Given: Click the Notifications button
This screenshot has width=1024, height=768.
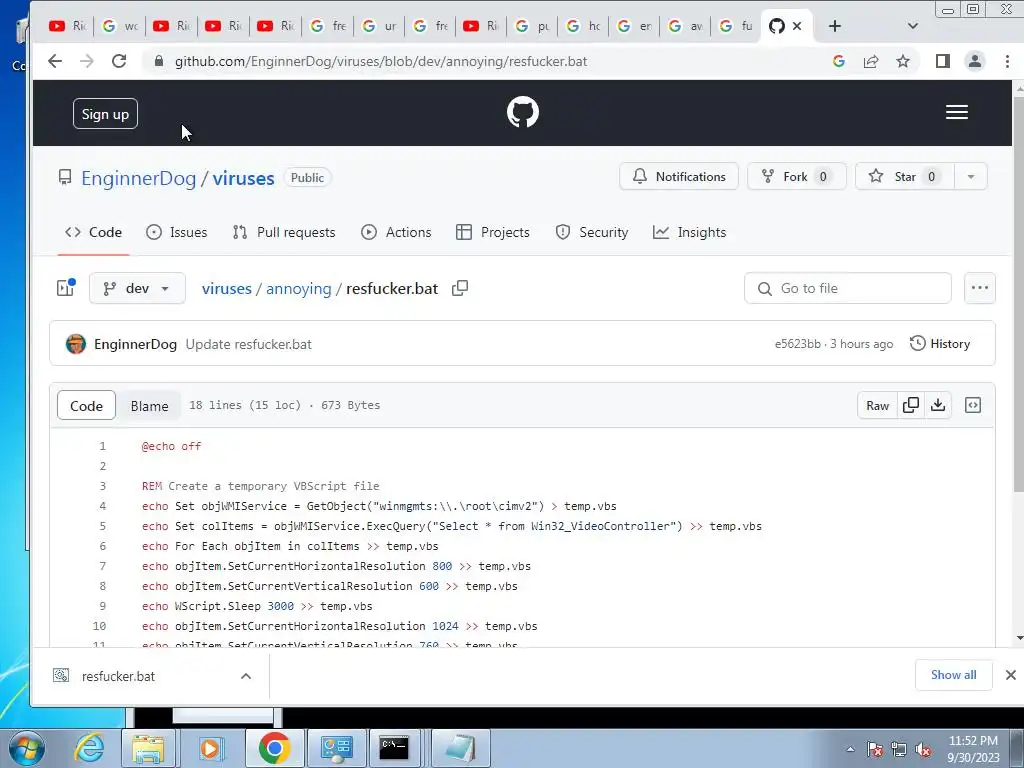Looking at the screenshot, I should point(679,176).
